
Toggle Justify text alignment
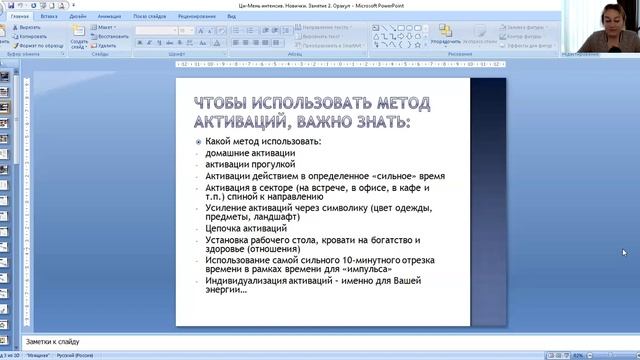266,42
